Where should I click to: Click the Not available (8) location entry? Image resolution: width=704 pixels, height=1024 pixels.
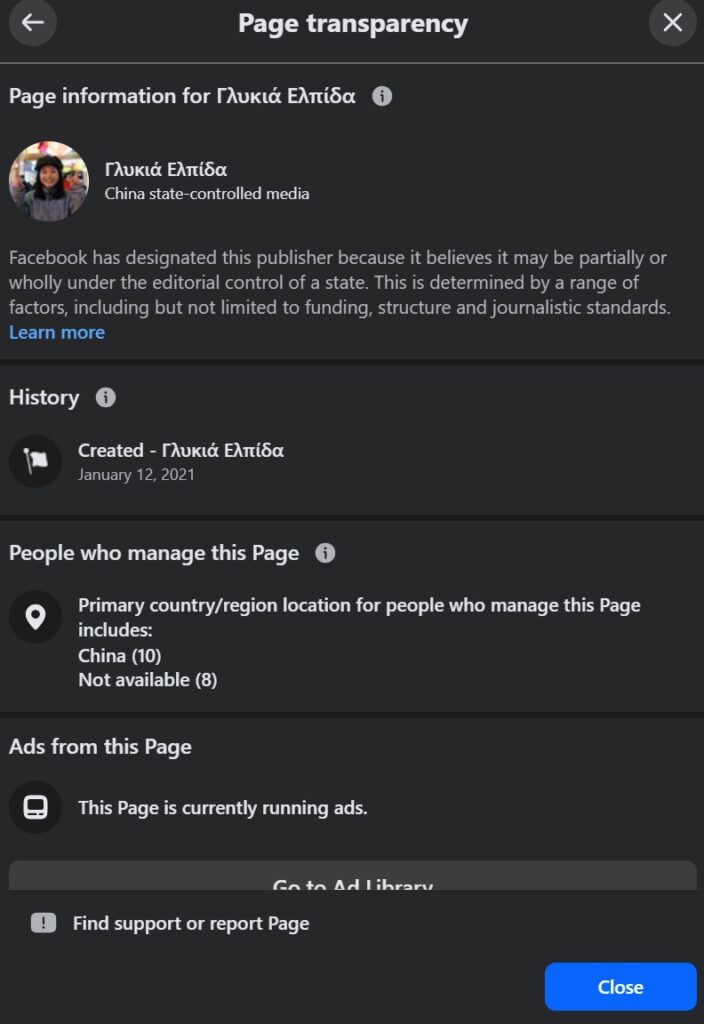coord(147,680)
